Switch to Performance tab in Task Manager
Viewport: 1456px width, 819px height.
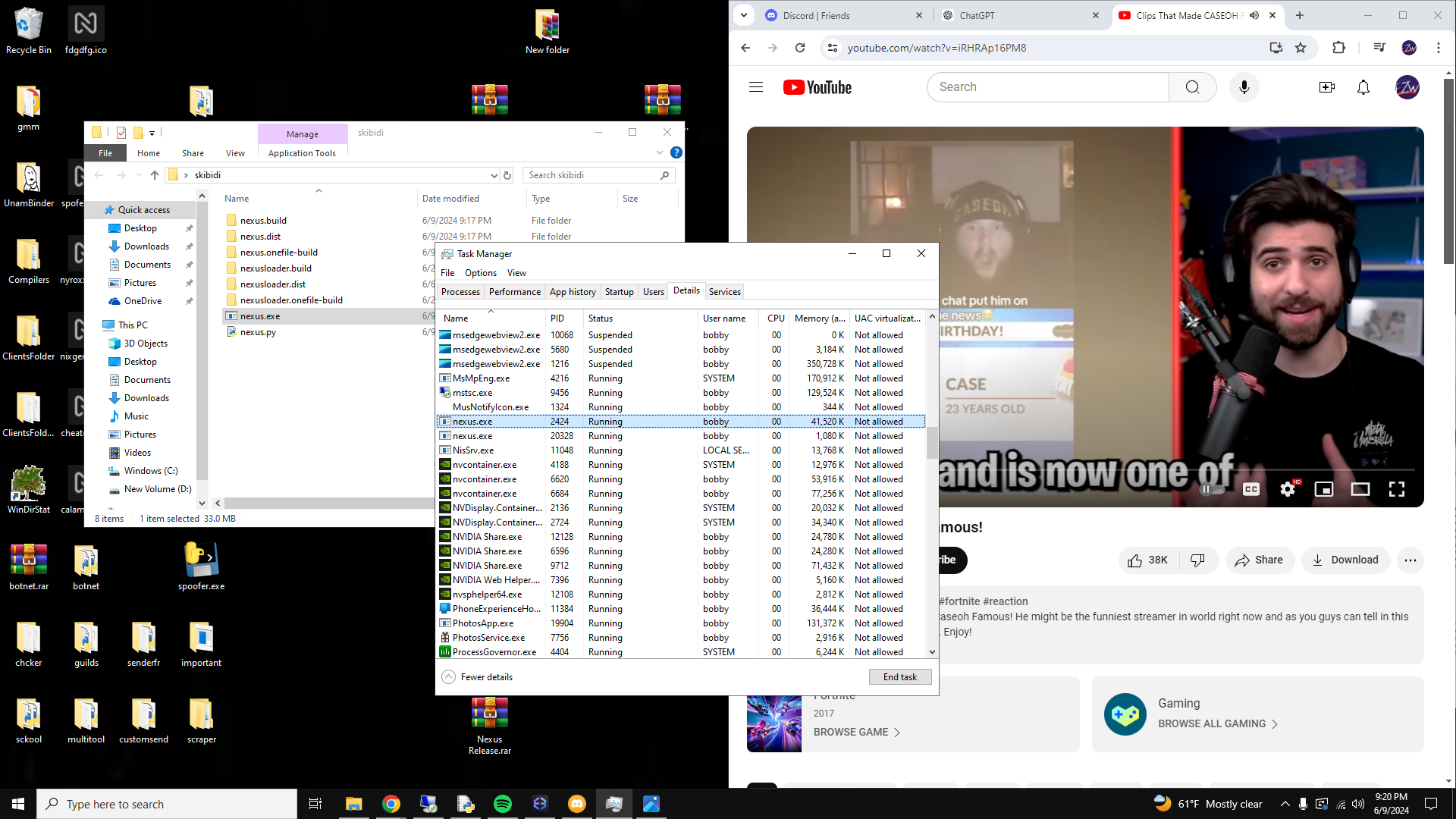[x=514, y=292]
